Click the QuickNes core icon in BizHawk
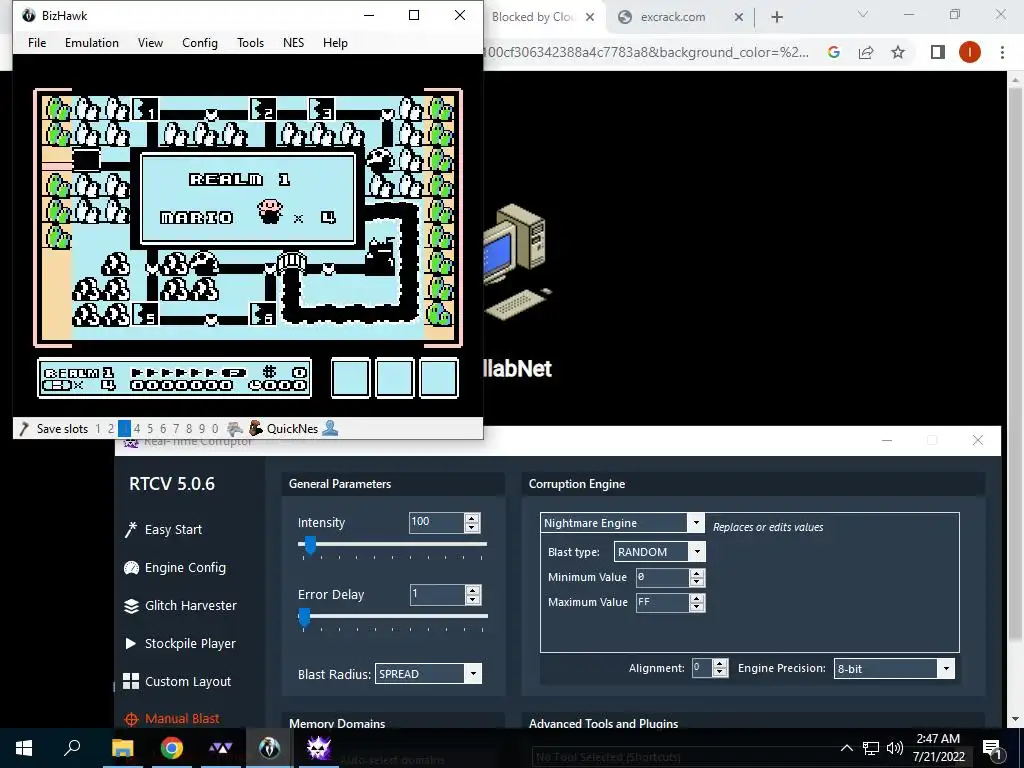Viewport: 1024px width, 768px height. pos(255,428)
